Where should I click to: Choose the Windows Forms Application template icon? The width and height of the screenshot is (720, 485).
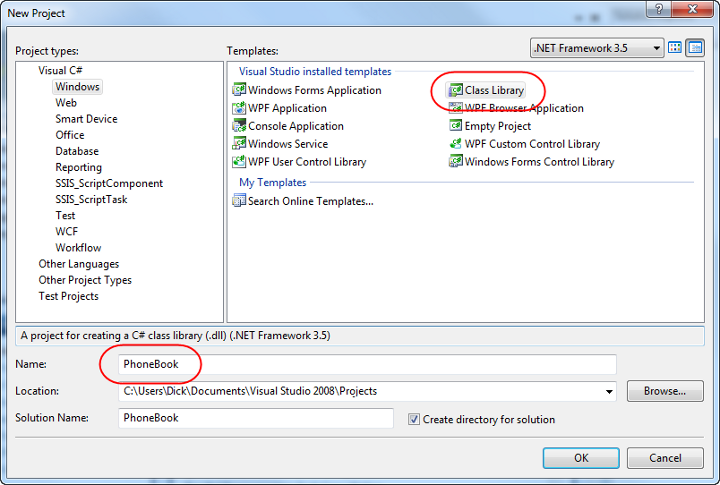tap(240, 90)
